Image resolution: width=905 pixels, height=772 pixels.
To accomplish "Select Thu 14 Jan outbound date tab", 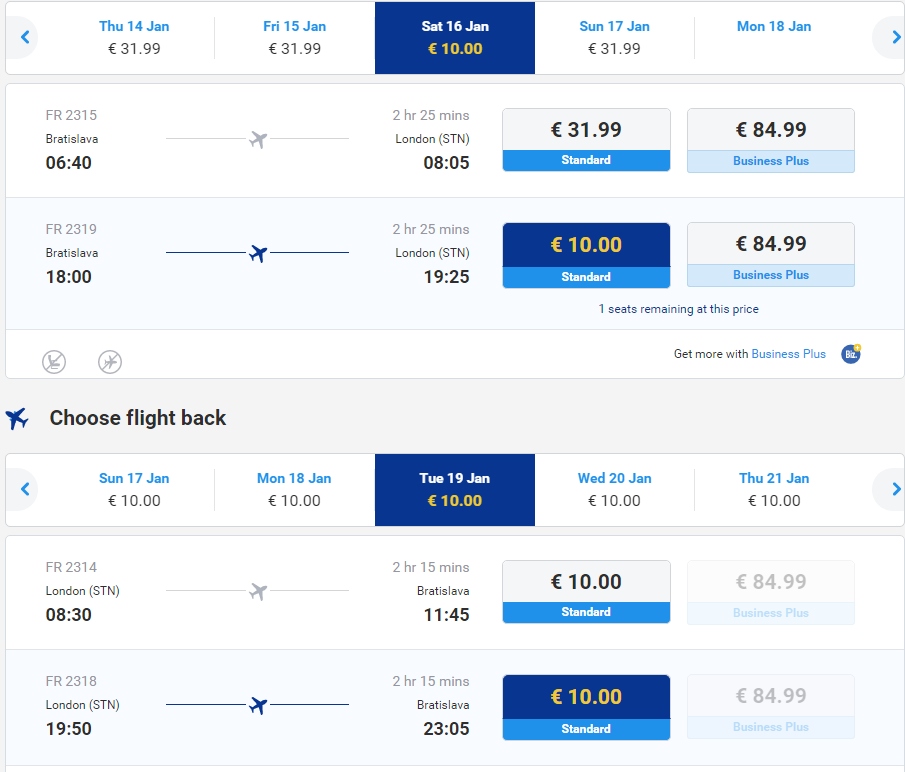I will point(134,38).
